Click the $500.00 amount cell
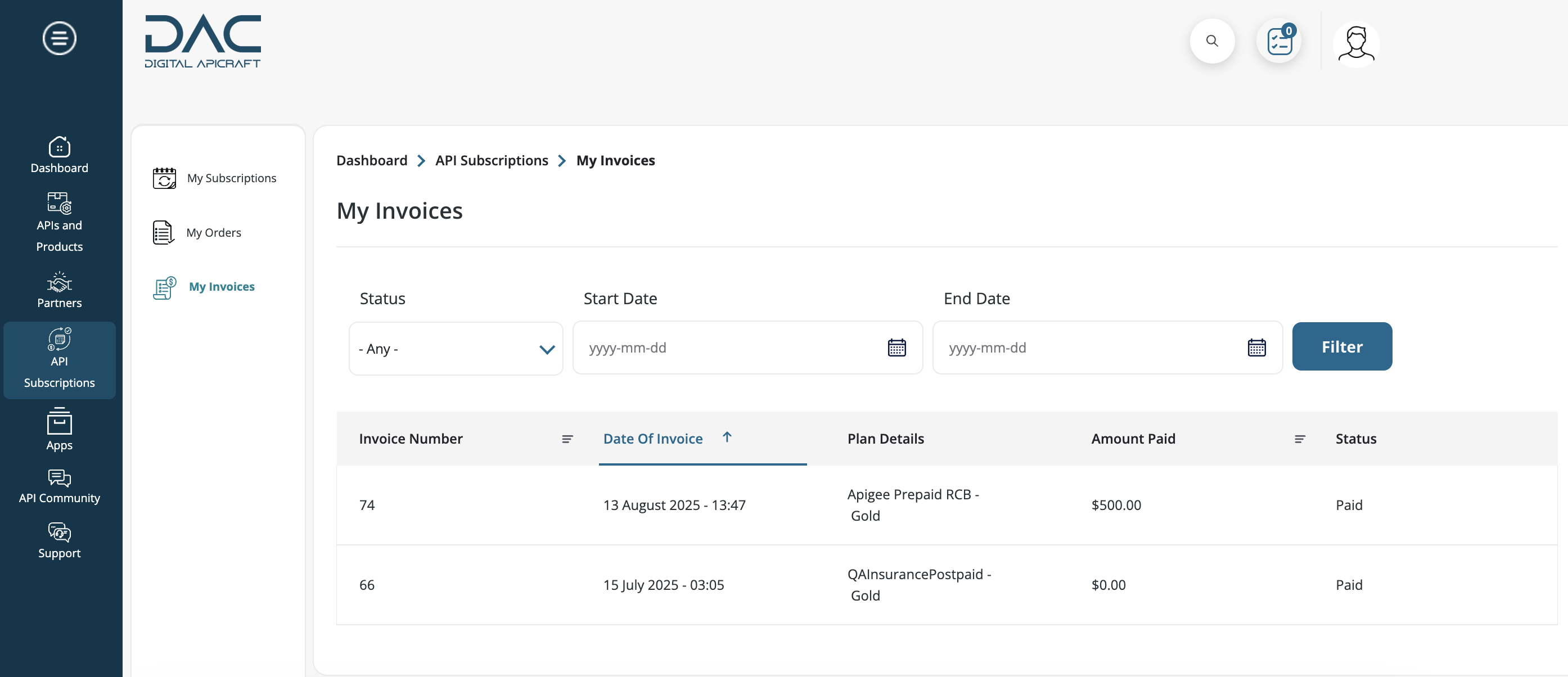This screenshot has width=1568, height=677. 1116,505
